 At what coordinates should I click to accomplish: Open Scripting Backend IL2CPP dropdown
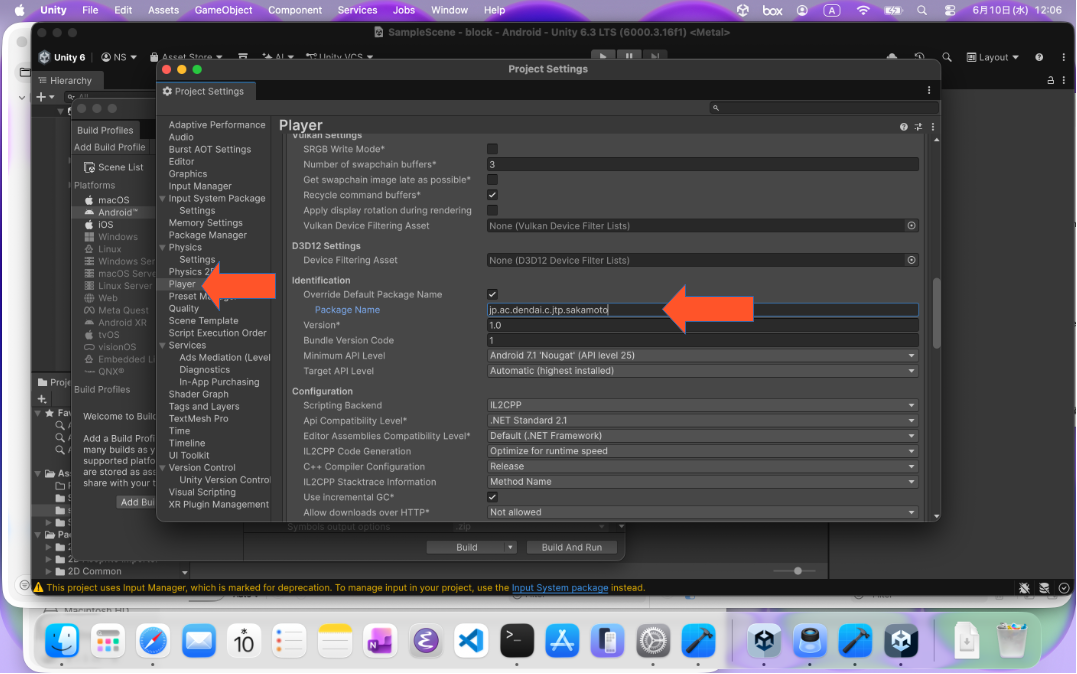(703, 405)
